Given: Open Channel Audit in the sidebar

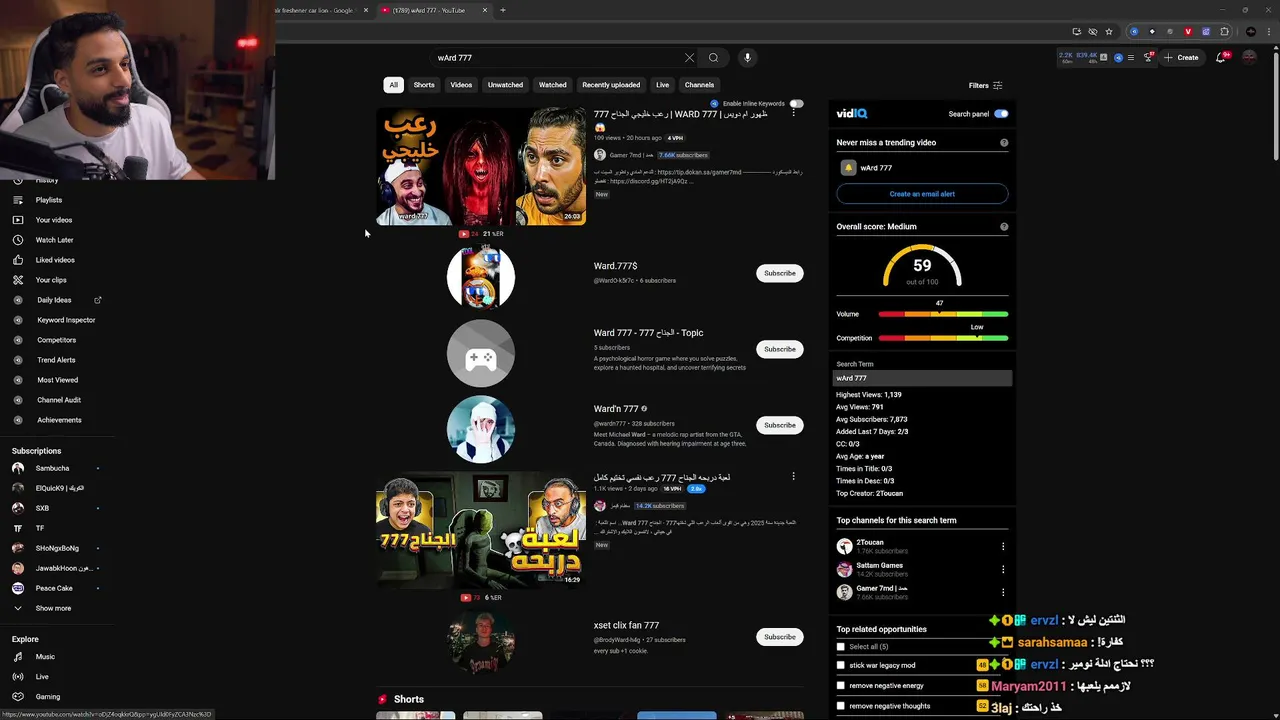Looking at the screenshot, I should click(x=57, y=400).
